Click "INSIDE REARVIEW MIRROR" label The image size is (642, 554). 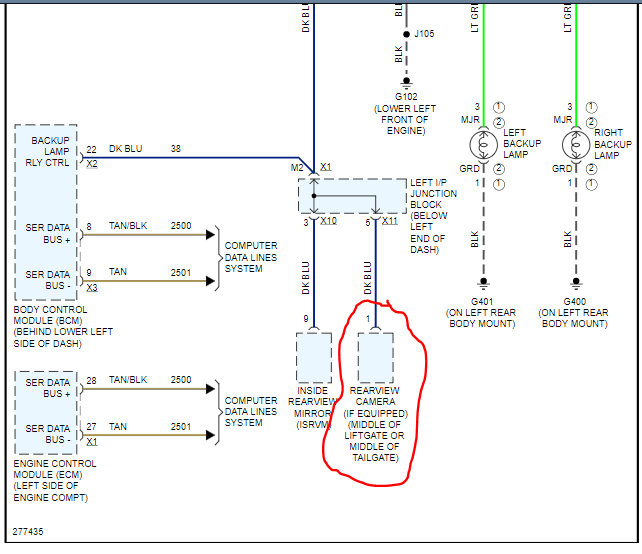(313, 402)
